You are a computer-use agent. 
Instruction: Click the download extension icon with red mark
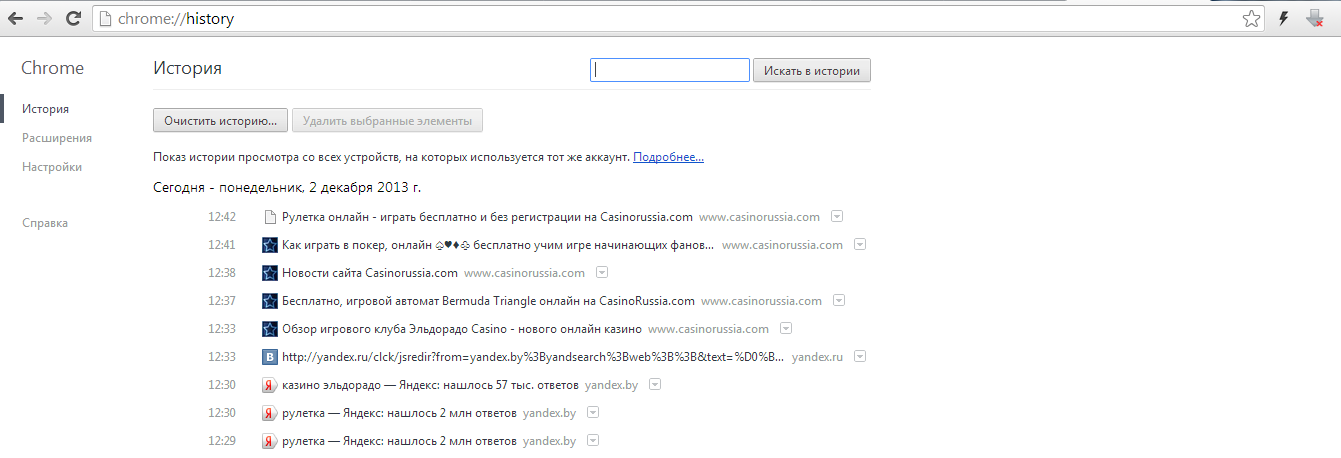coord(1316,18)
